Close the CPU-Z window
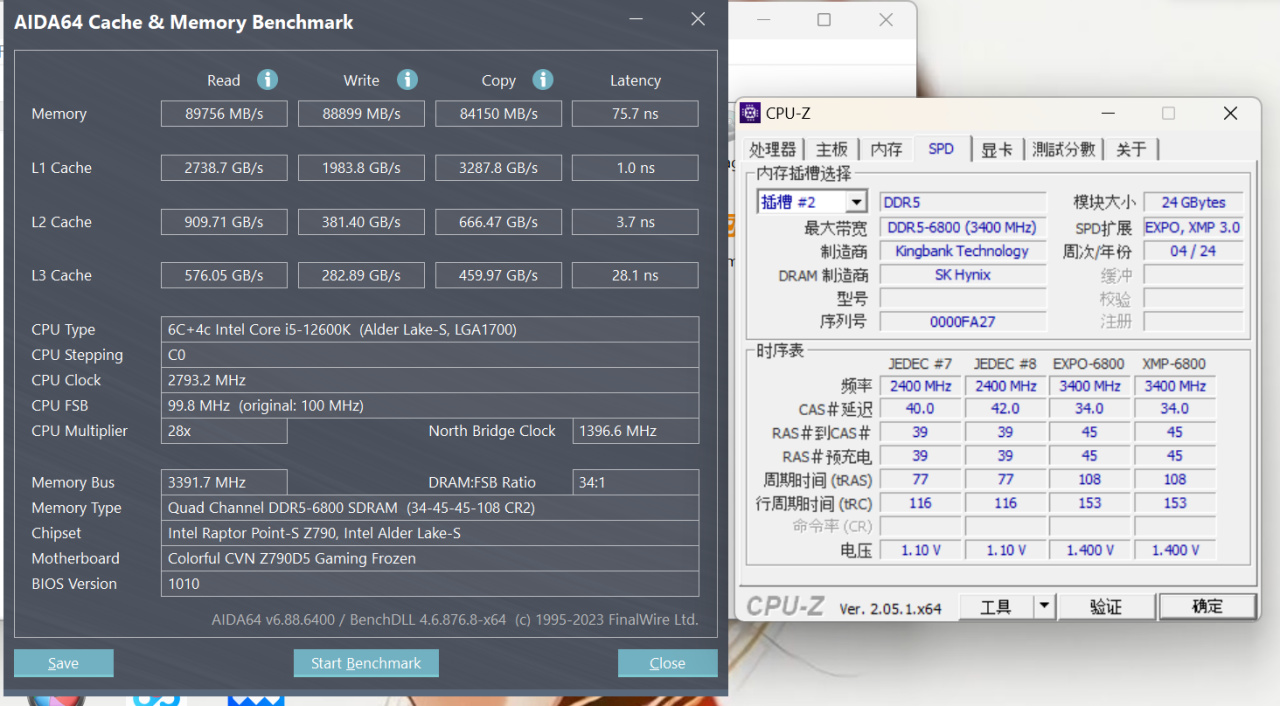 pyautogui.click(x=1230, y=113)
